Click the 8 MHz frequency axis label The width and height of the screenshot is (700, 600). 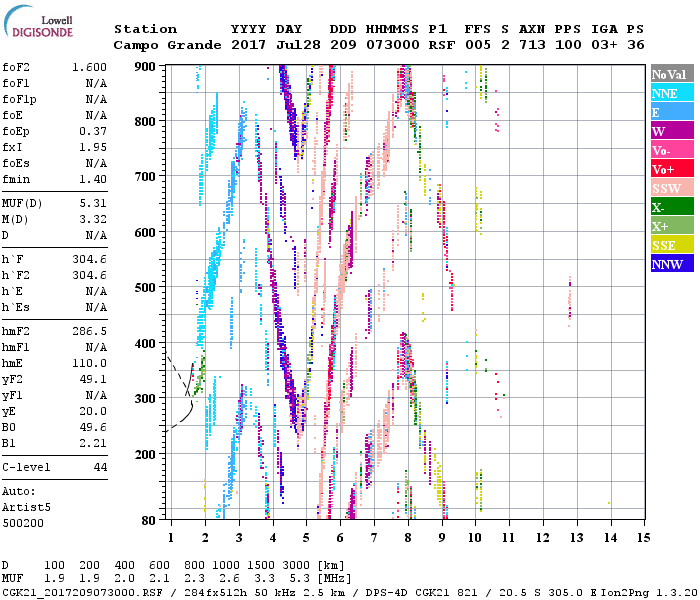(408, 538)
